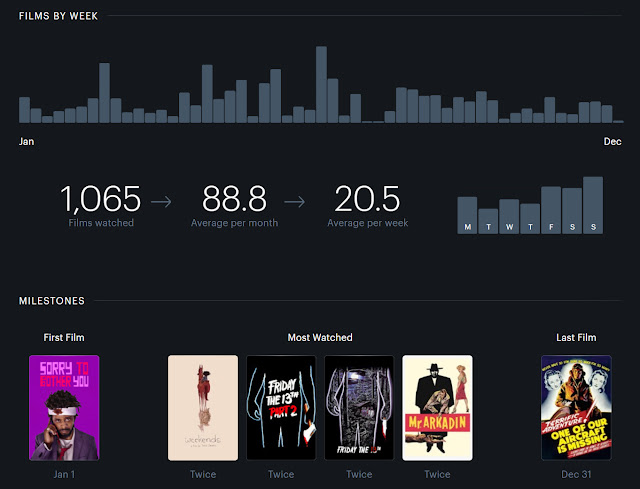640x489 pixels.
Task: Click the 1,065 films watched number
Action: pos(100,199)
